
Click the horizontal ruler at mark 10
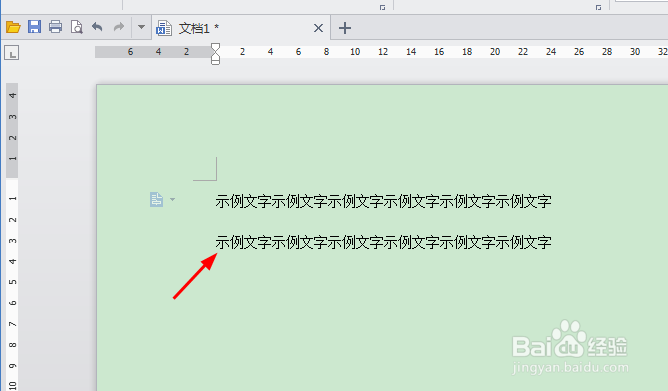(355, 52)
